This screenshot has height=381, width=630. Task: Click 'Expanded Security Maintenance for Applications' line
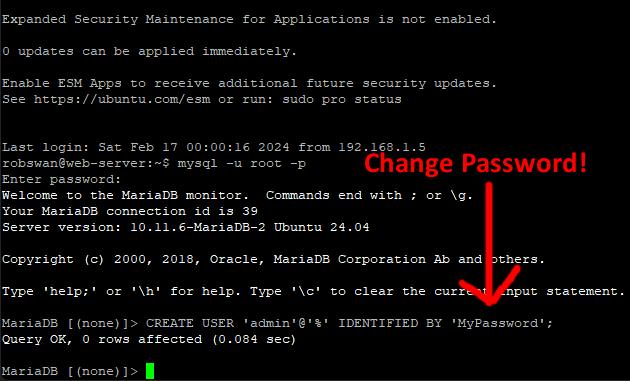[249, 19]
